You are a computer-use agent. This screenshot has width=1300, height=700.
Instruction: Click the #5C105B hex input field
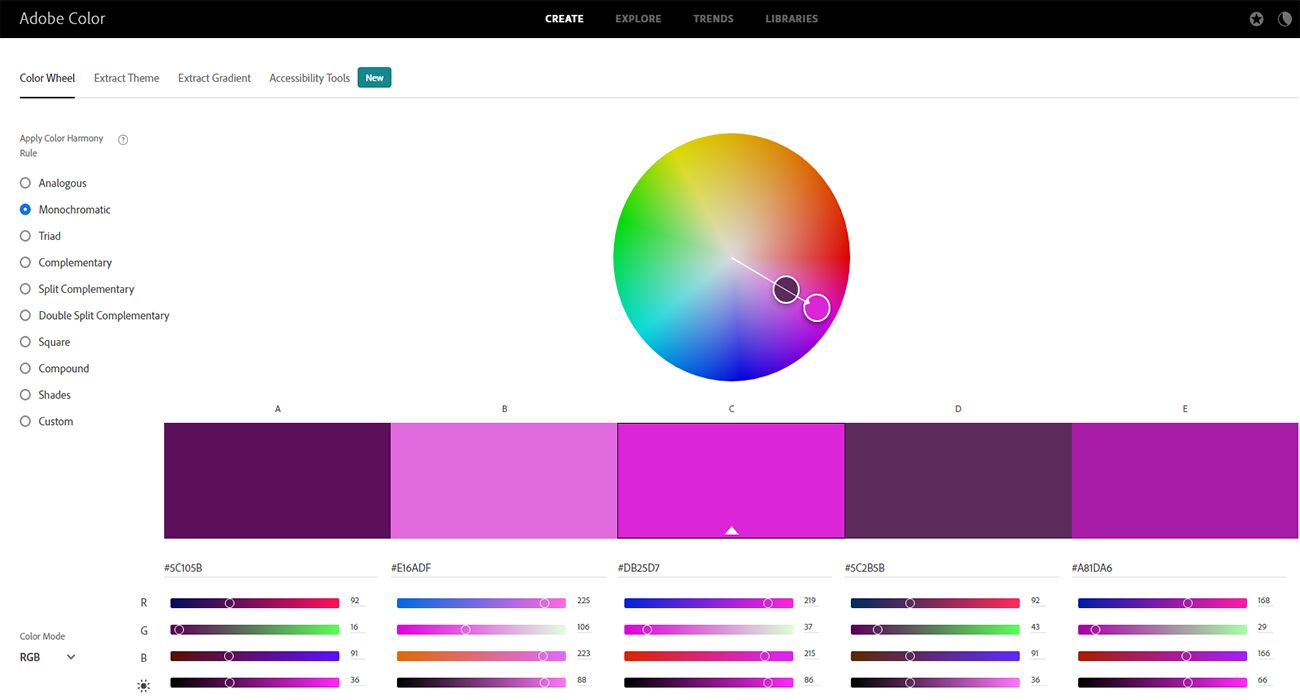(x=270, y=568)
